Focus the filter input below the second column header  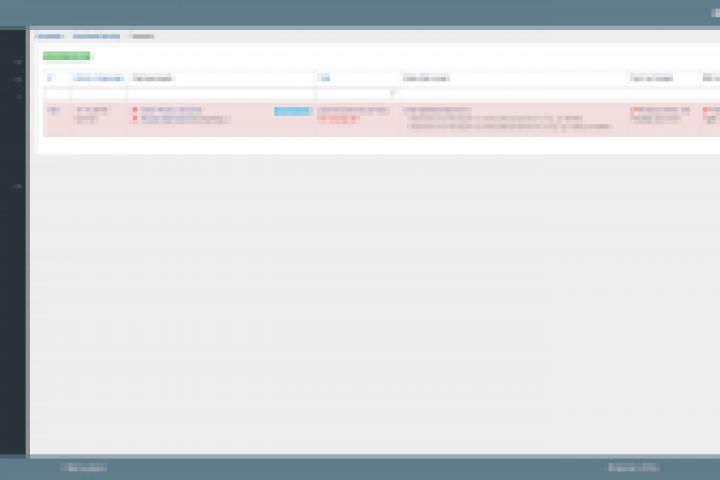[x=99, y=94]
